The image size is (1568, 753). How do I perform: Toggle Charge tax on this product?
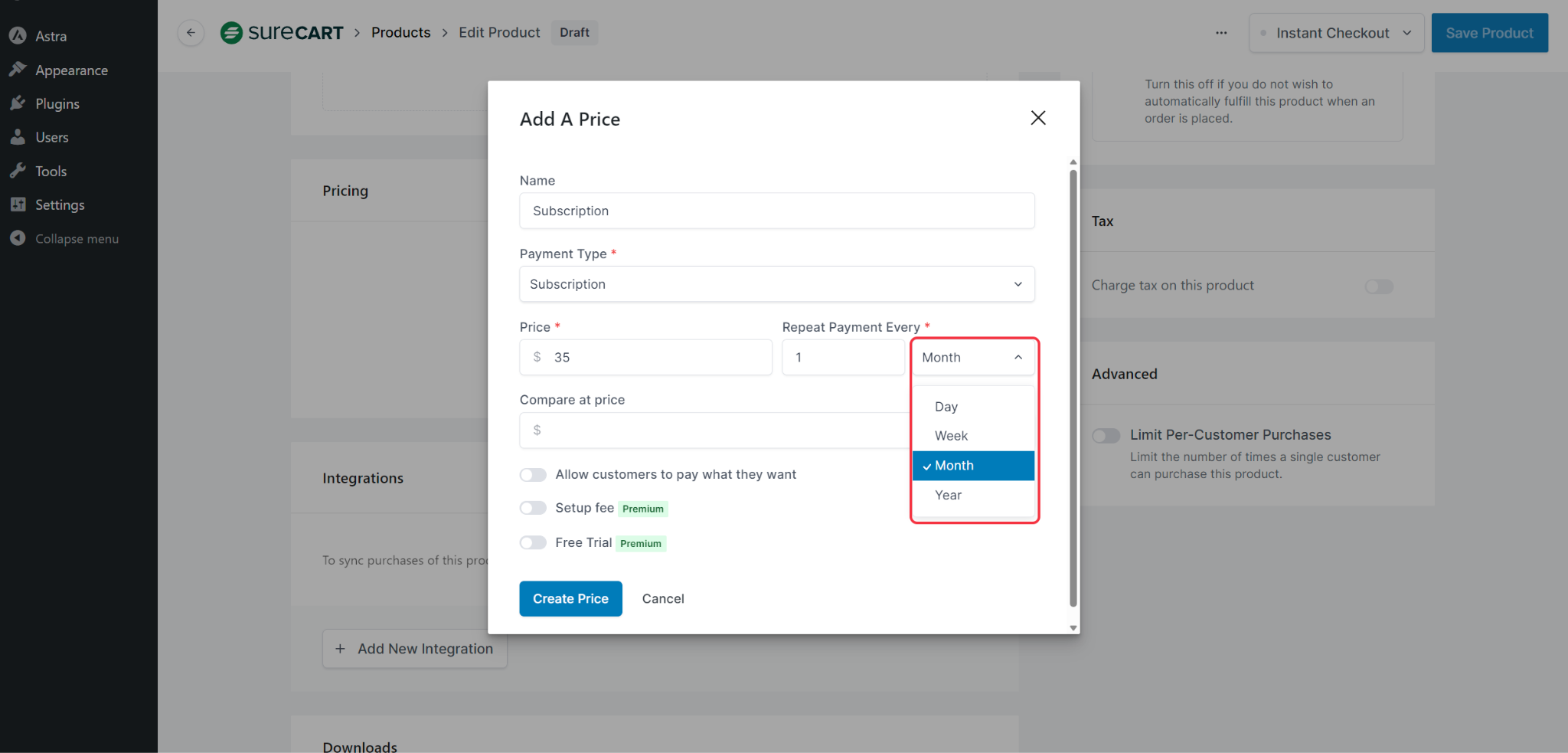tap(1379, 286)
